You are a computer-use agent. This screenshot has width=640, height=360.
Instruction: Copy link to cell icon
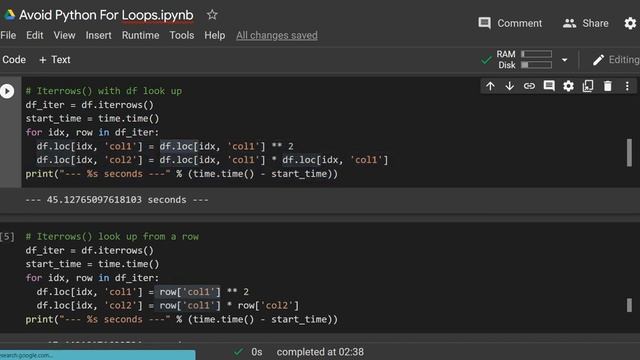point(529,86)
